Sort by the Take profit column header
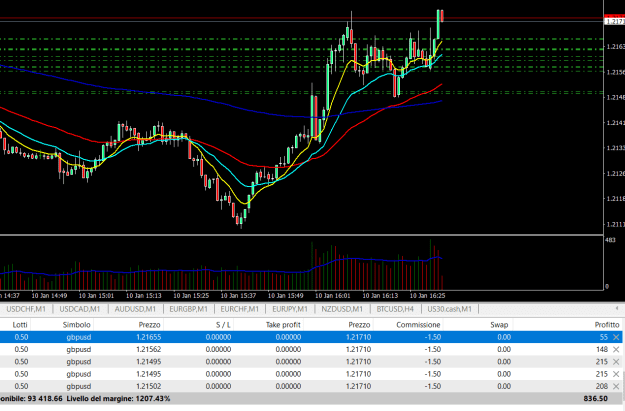 283,325
